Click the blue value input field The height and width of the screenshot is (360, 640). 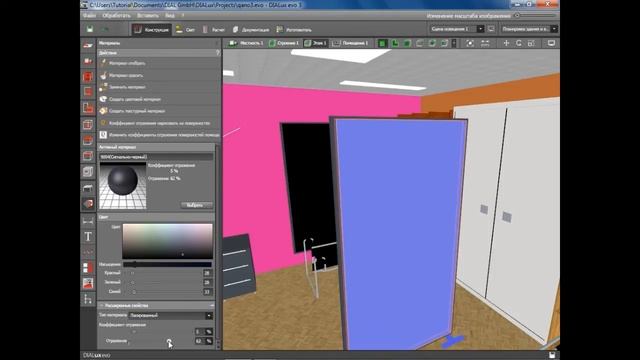[x=207, y=291]
